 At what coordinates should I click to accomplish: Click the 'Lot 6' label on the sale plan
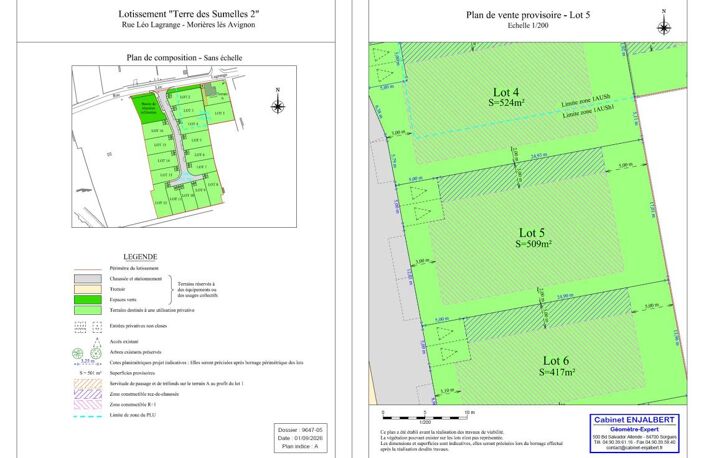point(556,361)
